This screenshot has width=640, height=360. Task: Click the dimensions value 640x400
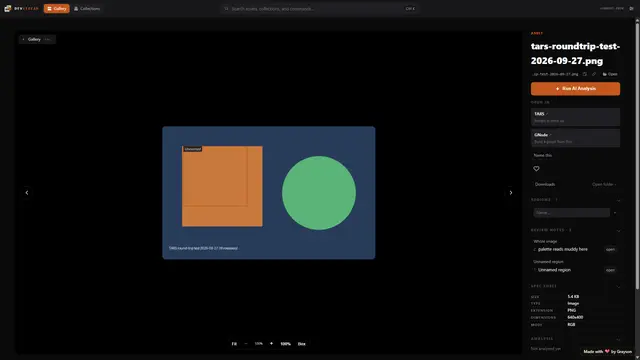pyautogui.click(x=575, y=317)
